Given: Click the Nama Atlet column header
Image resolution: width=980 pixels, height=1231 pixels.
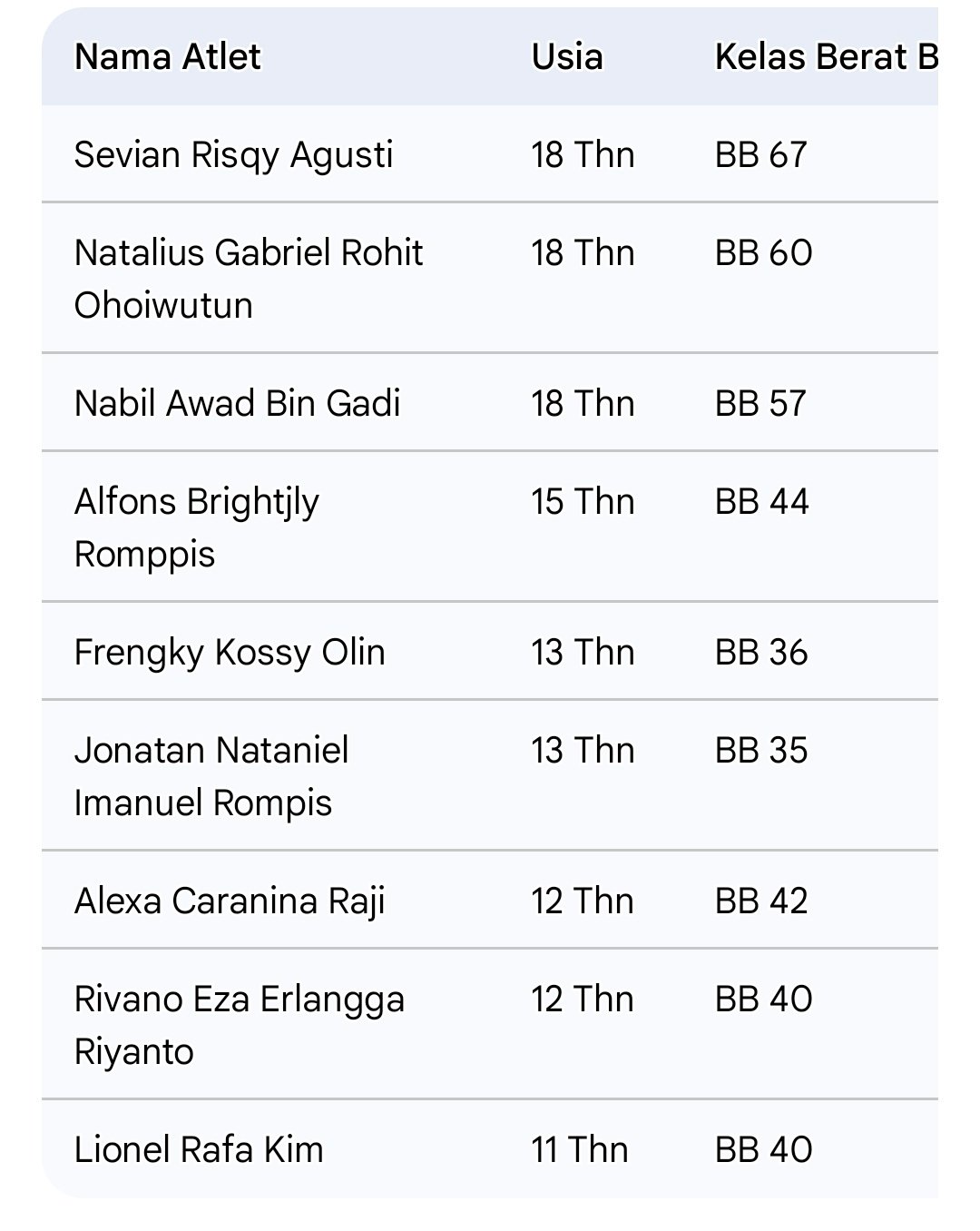Looking at the screenshot, I should (x=168, y=57).
